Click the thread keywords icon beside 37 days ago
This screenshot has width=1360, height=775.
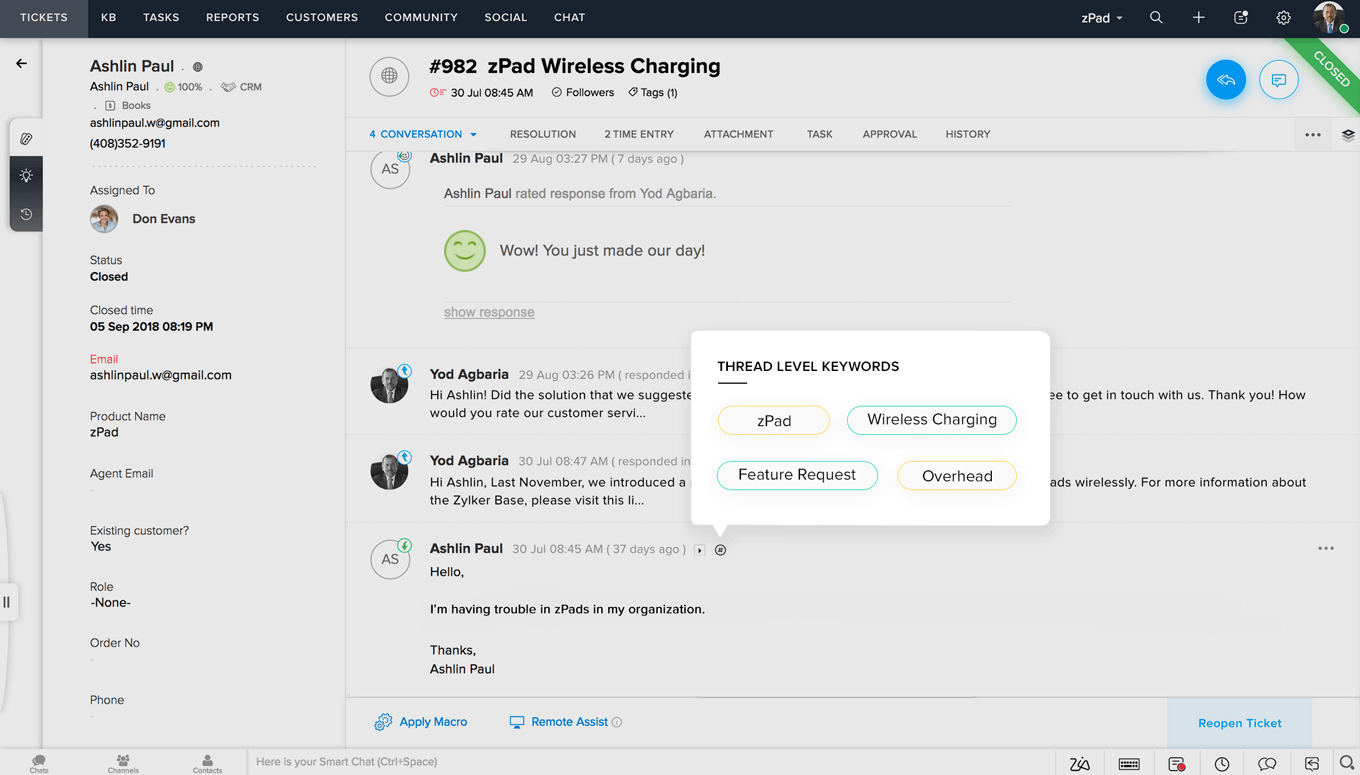click(720, 550)
